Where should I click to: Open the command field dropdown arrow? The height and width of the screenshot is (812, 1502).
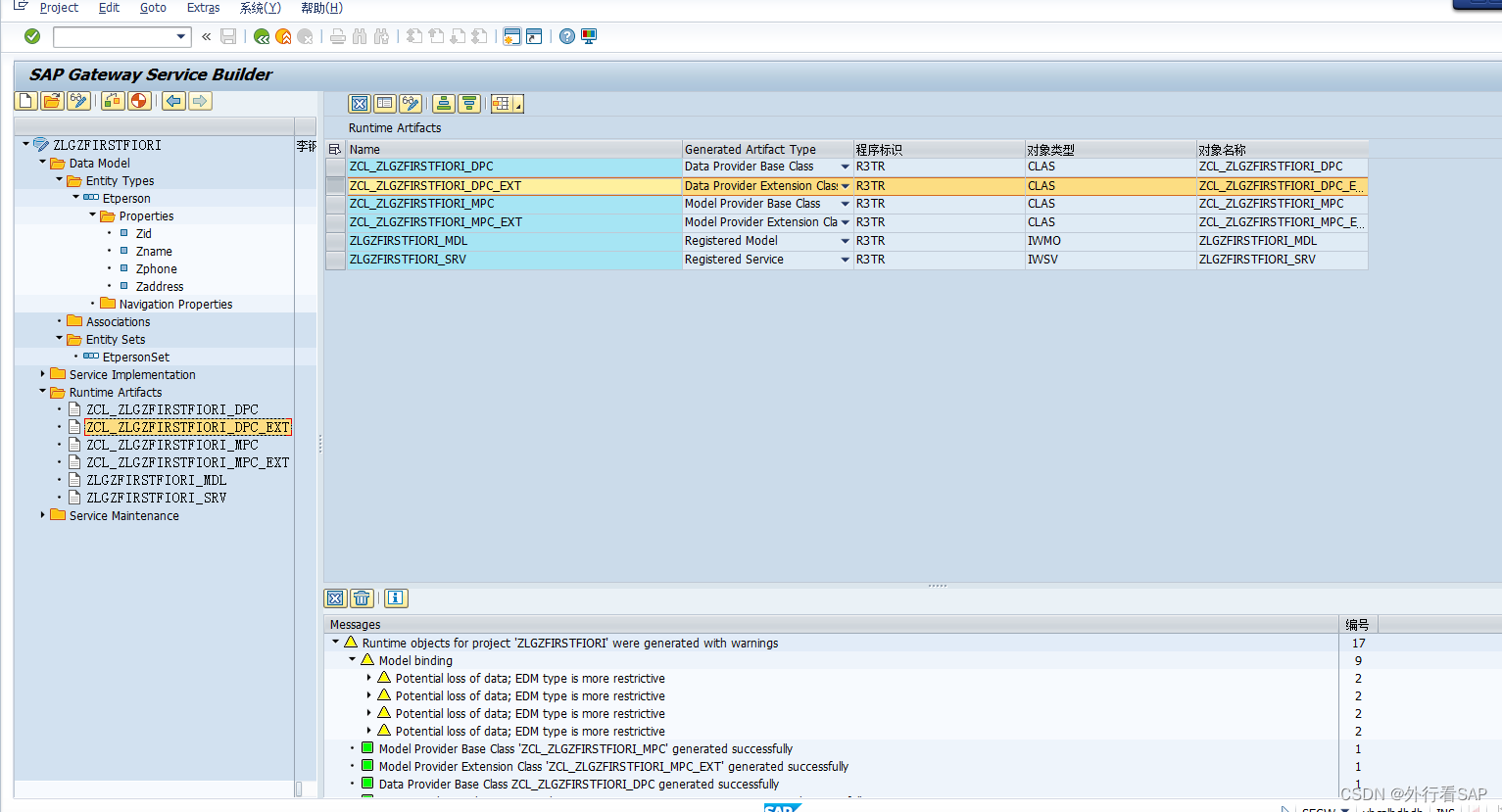(x=181, y=37)
